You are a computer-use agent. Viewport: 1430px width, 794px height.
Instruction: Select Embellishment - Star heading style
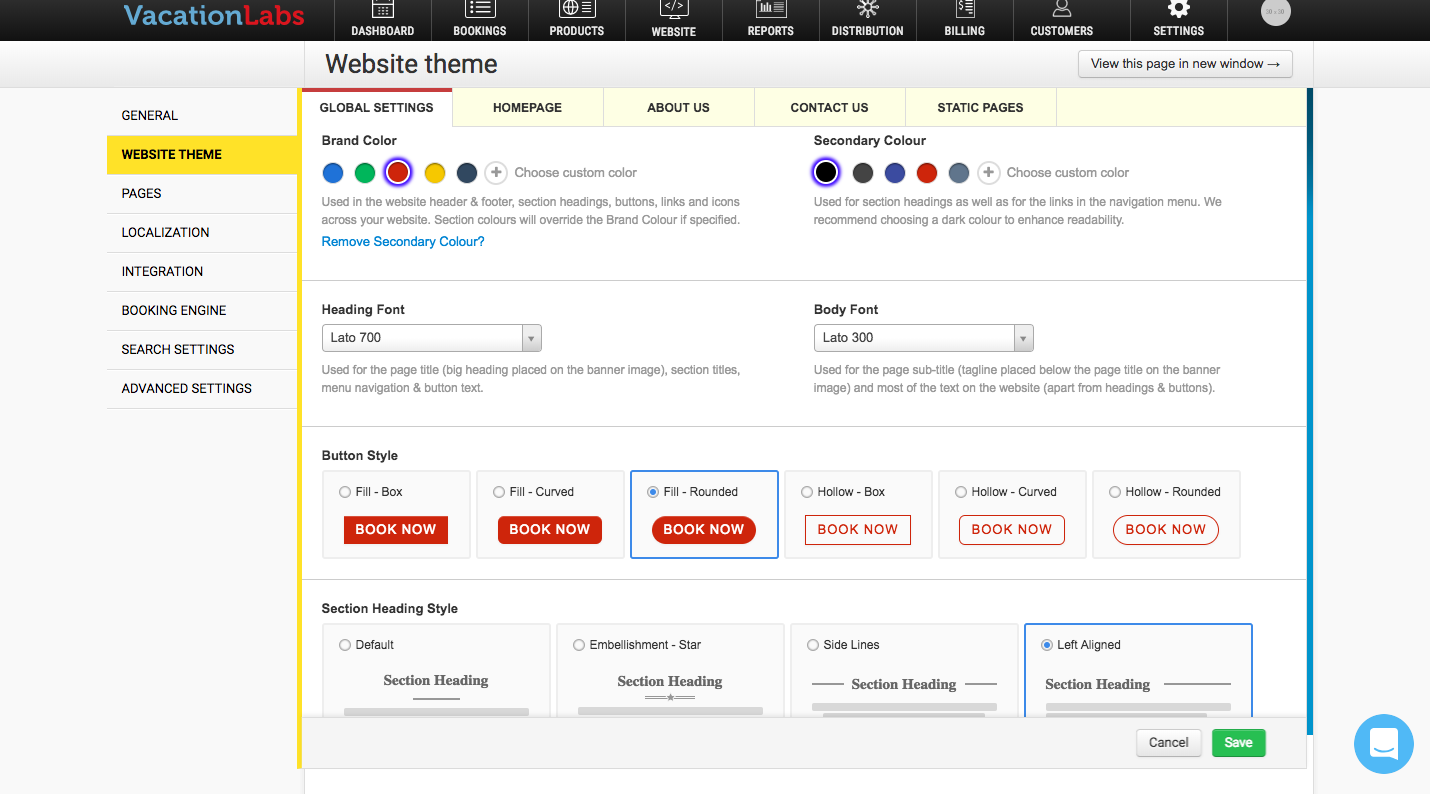point(579,645)
